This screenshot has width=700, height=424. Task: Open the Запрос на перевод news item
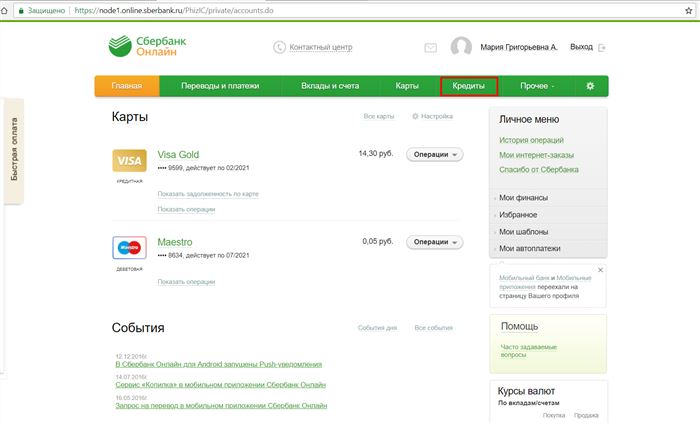coord(221,405)
